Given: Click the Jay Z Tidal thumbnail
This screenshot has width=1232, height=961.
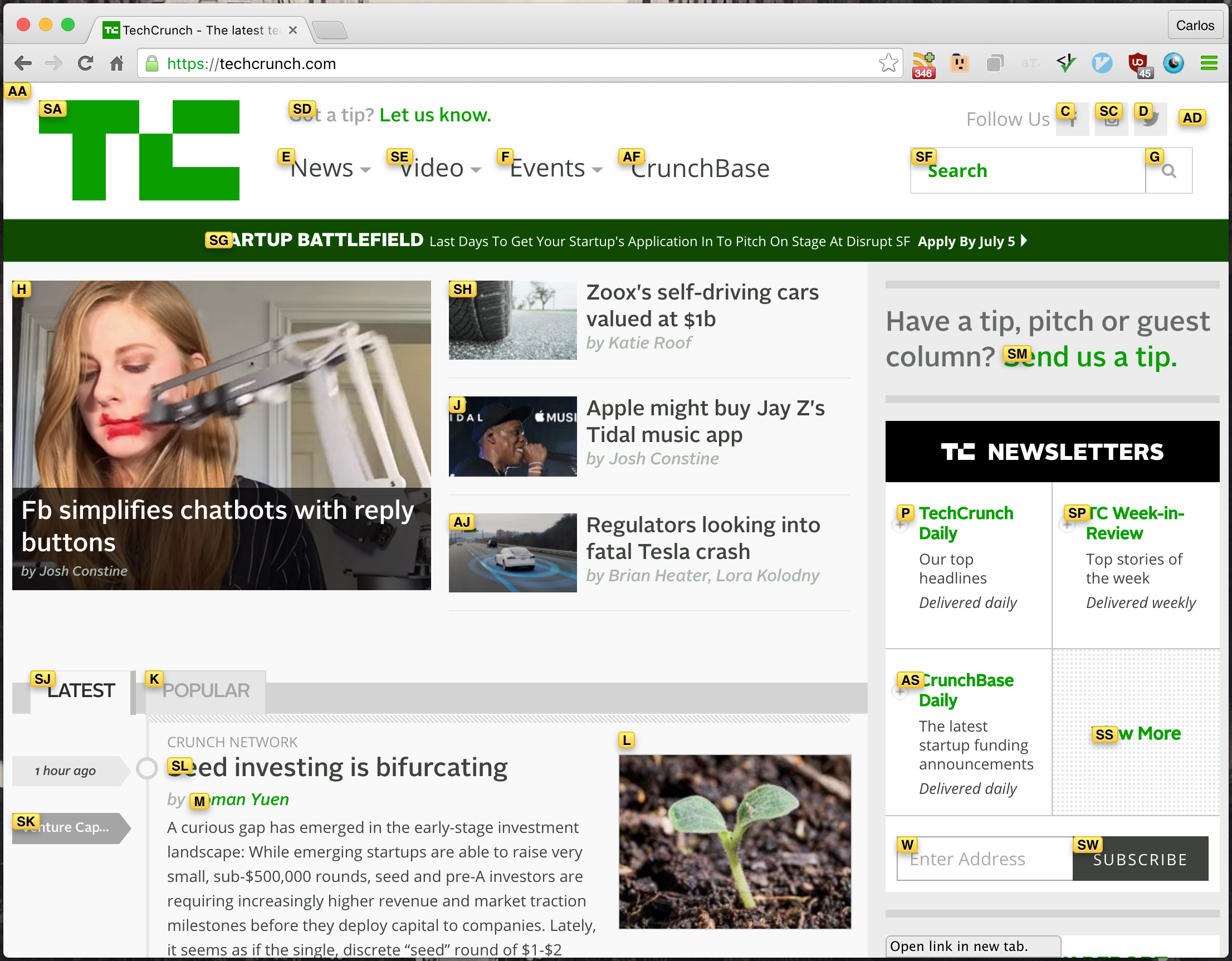Looking at the screenshot, I should (513, 437).
